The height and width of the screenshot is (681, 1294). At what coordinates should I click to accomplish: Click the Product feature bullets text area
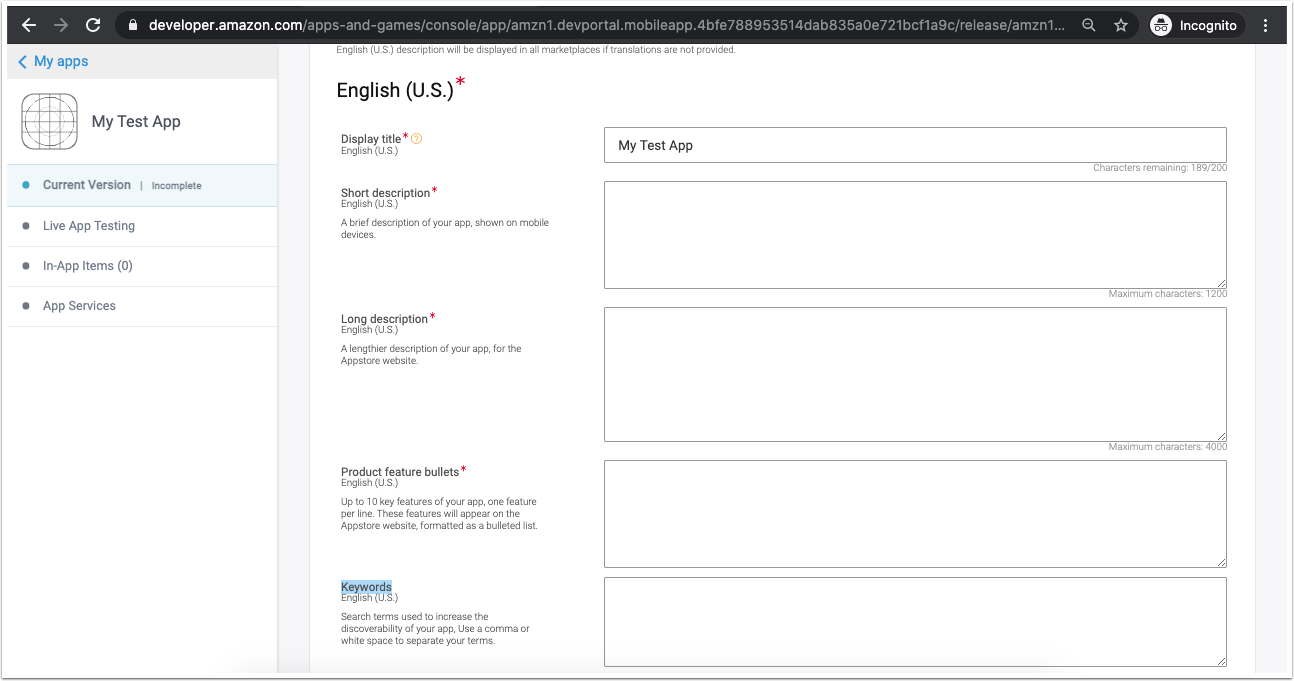coord(915,514)
